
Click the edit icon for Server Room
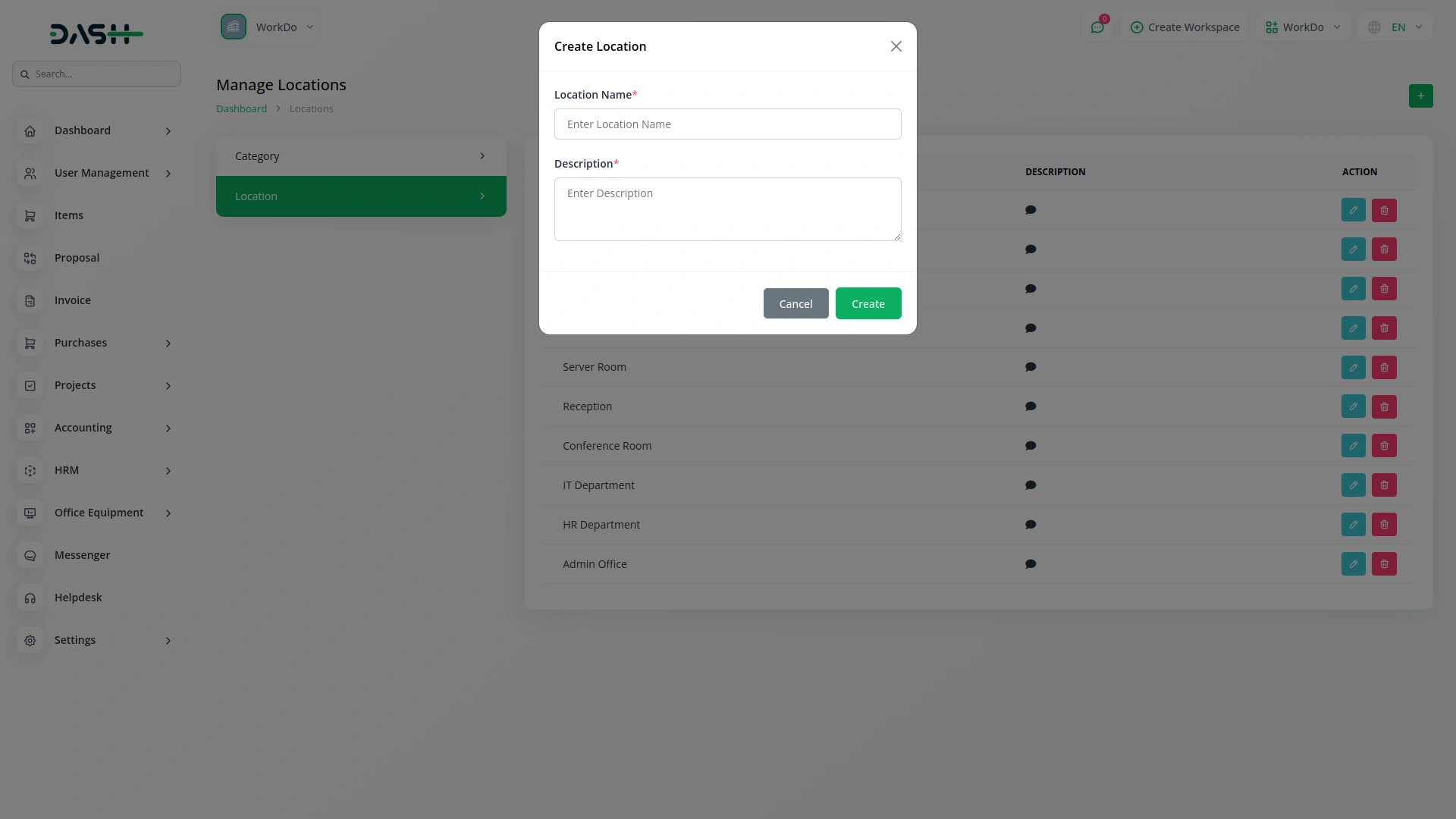[x=1353, y=367]
